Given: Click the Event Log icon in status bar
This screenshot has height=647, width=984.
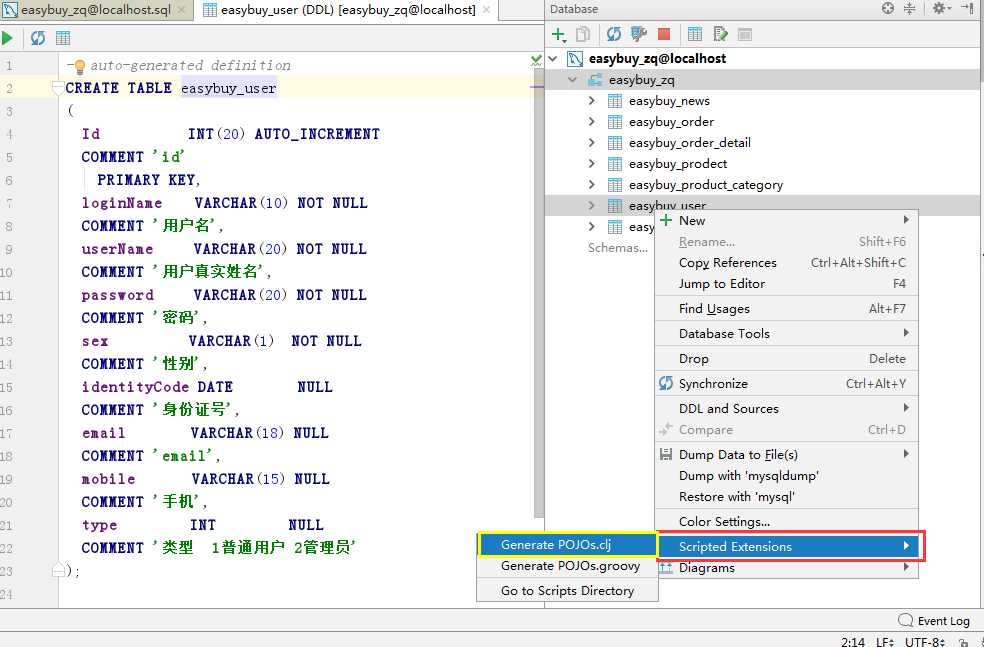Looking at the screenshot, I should (x=906, y=621).
